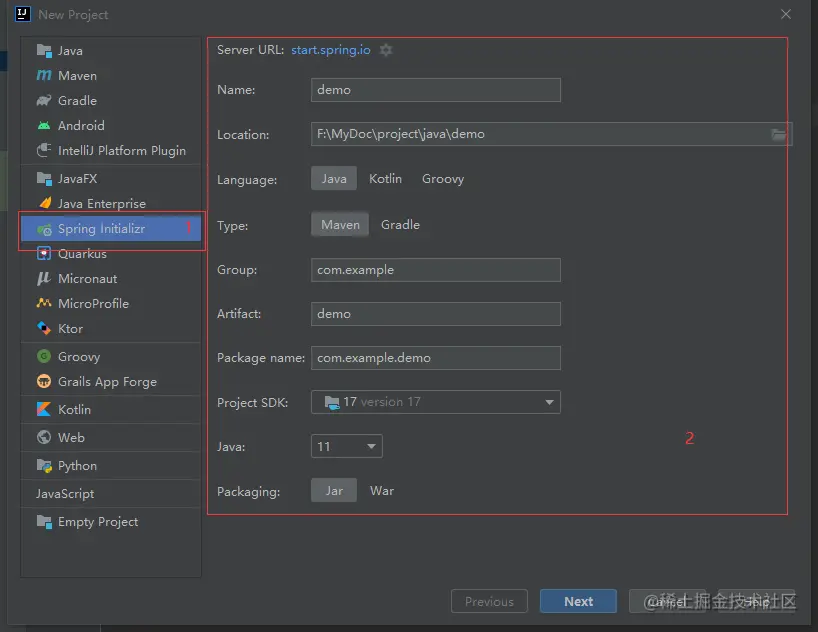Select Jar packaging

pos(334,491)
